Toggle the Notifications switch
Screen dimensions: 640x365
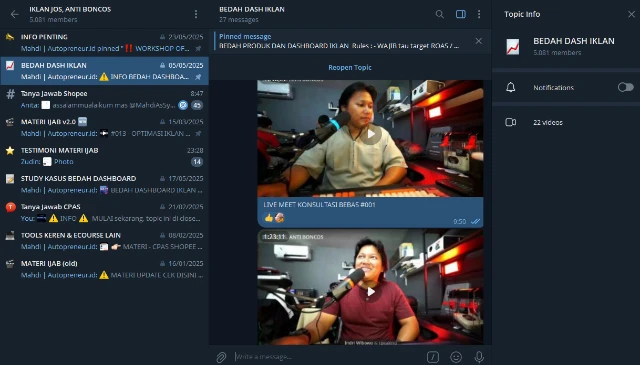pyautogui.click(x=625, y=87)
